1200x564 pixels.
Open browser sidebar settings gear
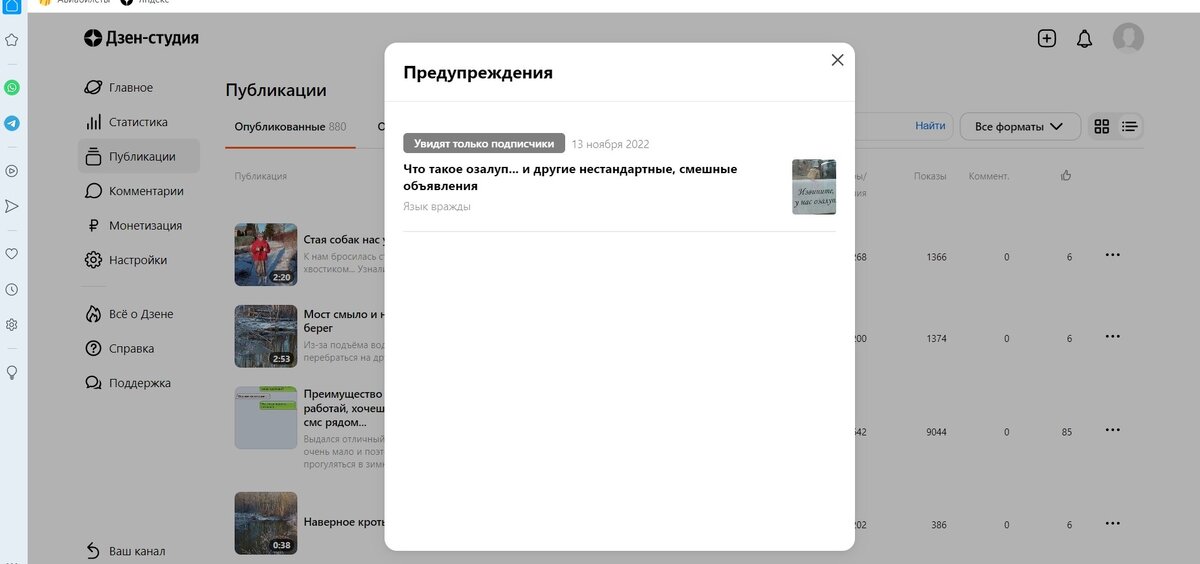coord(12,324)
